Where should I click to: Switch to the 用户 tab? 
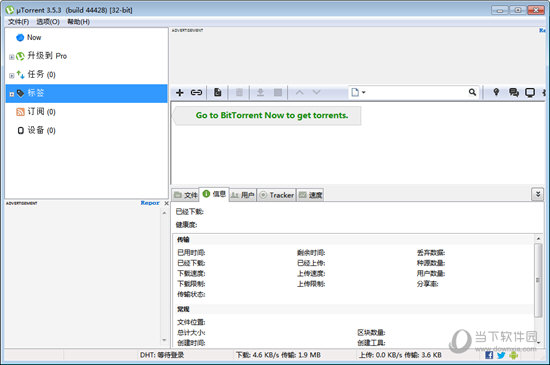click(x=243, y=195)
